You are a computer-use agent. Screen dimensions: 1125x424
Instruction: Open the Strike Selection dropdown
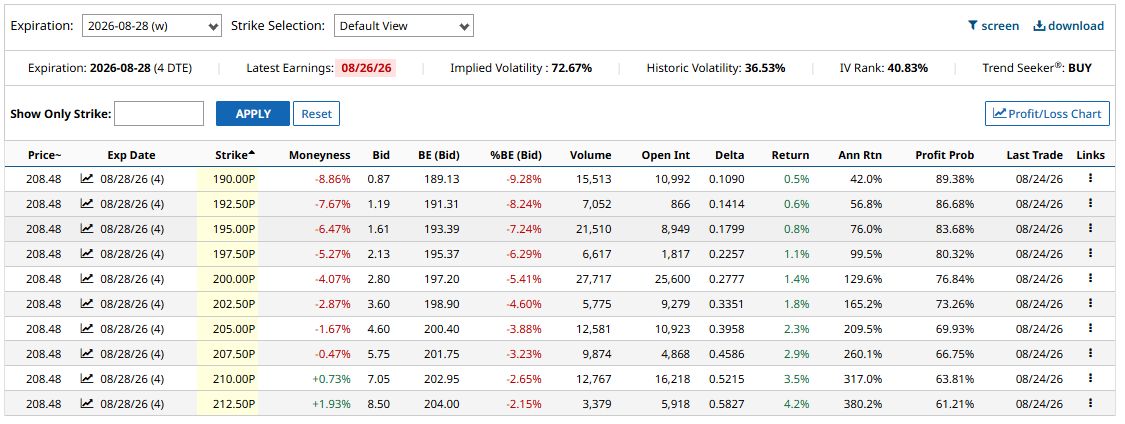(x=404, y=26)
